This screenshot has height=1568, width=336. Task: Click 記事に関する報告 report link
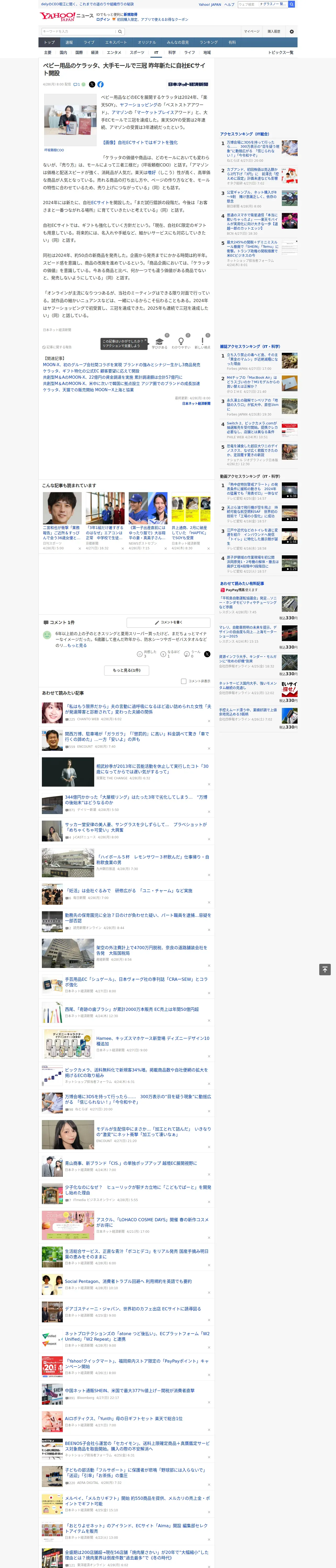(57, 347)
